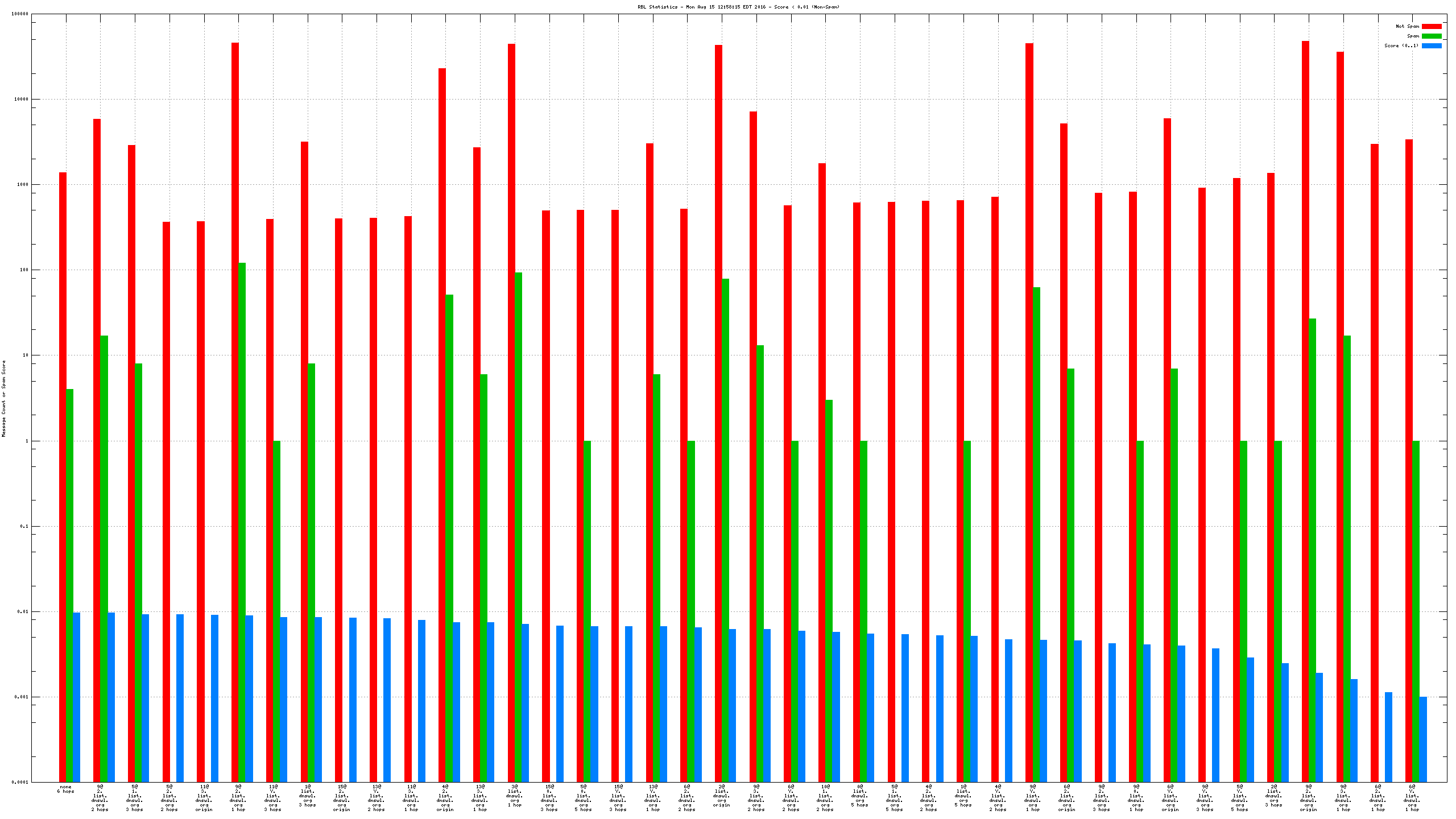
Task: Click the 'none 6 hops' x-axis label
Action: pos(65,789)
